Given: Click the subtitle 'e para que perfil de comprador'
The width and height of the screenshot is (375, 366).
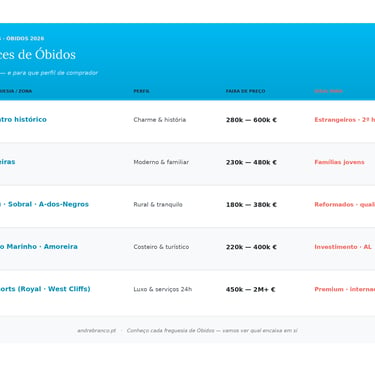Looking at the screenshot, I should tap(53, 73).
